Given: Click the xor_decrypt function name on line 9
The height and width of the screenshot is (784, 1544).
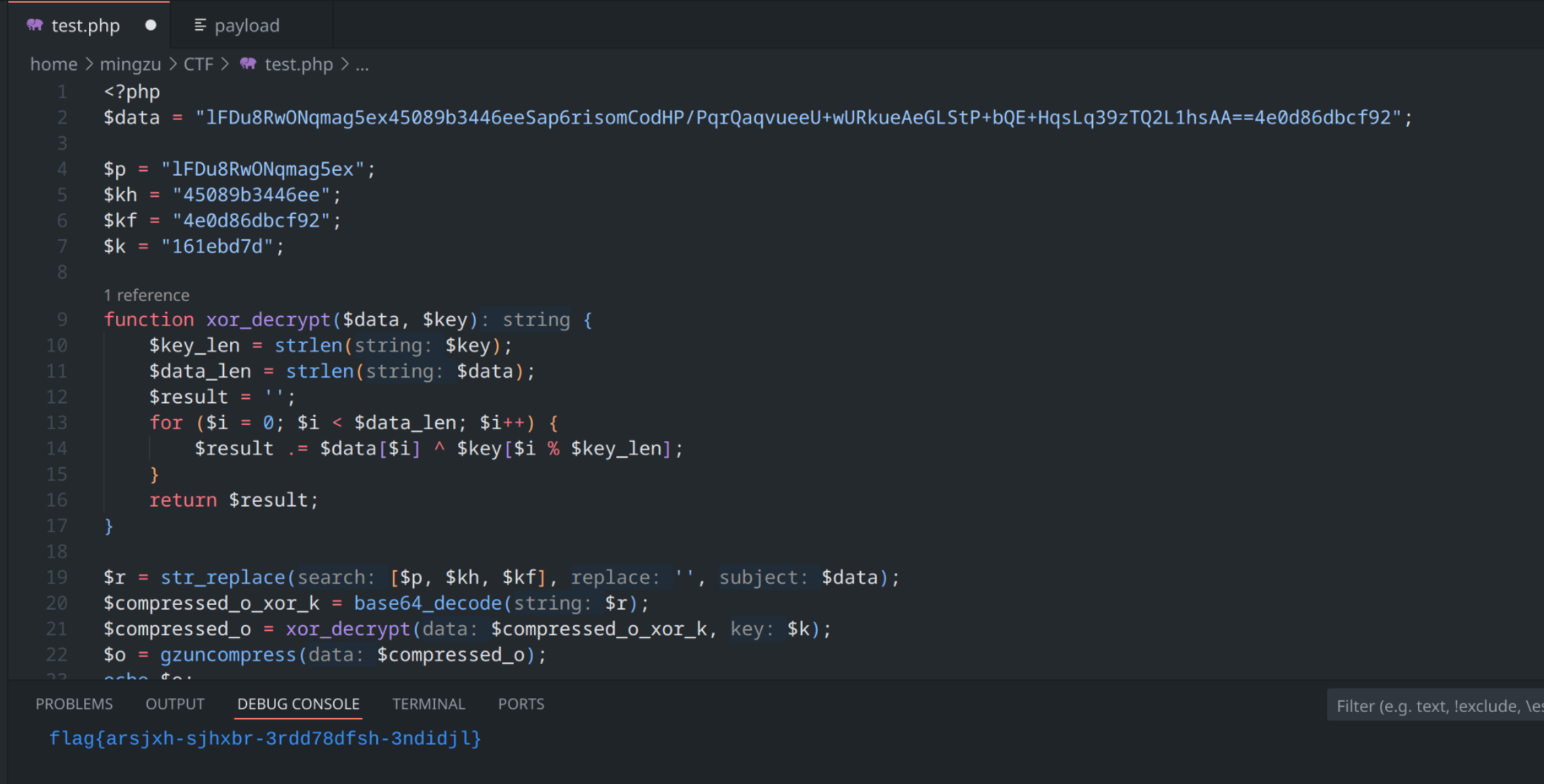Looking at the screenshot, I should 268,319.
